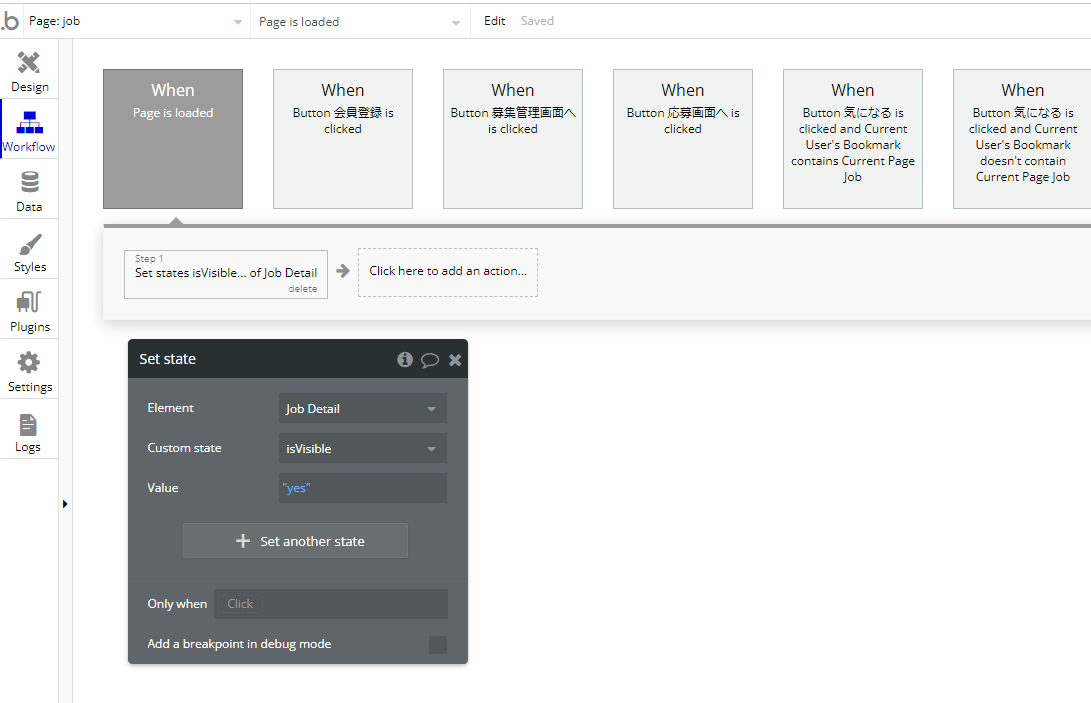
Task: Switch to the Workflow tab
Action: click(29, 131)
